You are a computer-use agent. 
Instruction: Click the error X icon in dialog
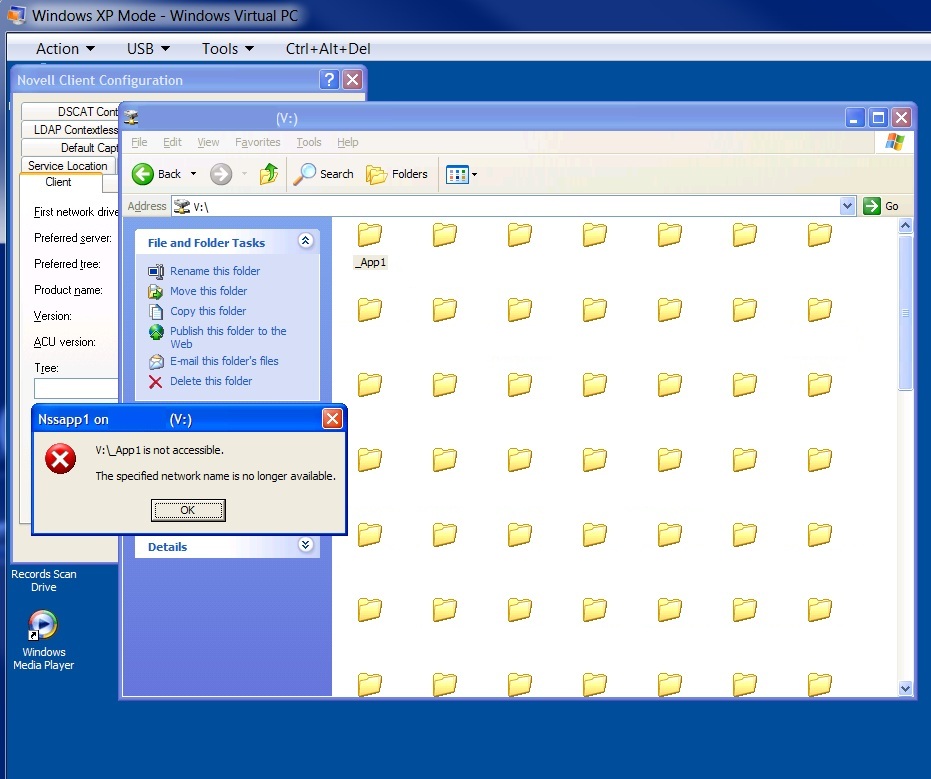(61, 458)
